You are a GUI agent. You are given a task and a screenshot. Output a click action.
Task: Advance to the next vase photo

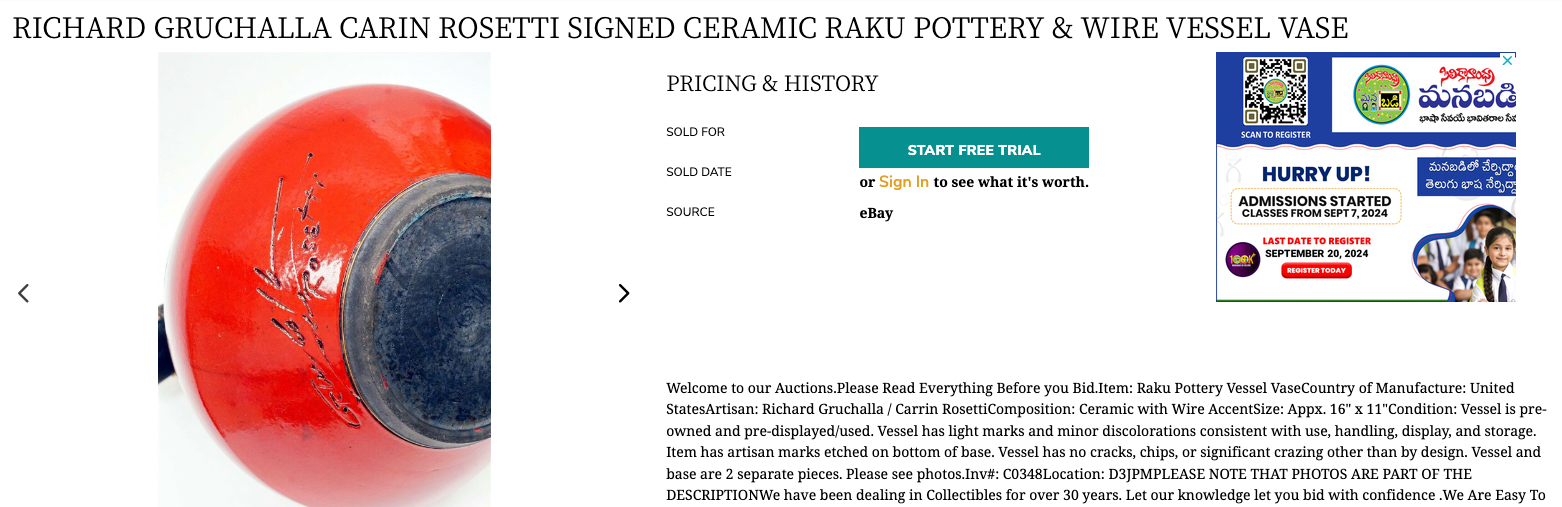pos(624,293)
